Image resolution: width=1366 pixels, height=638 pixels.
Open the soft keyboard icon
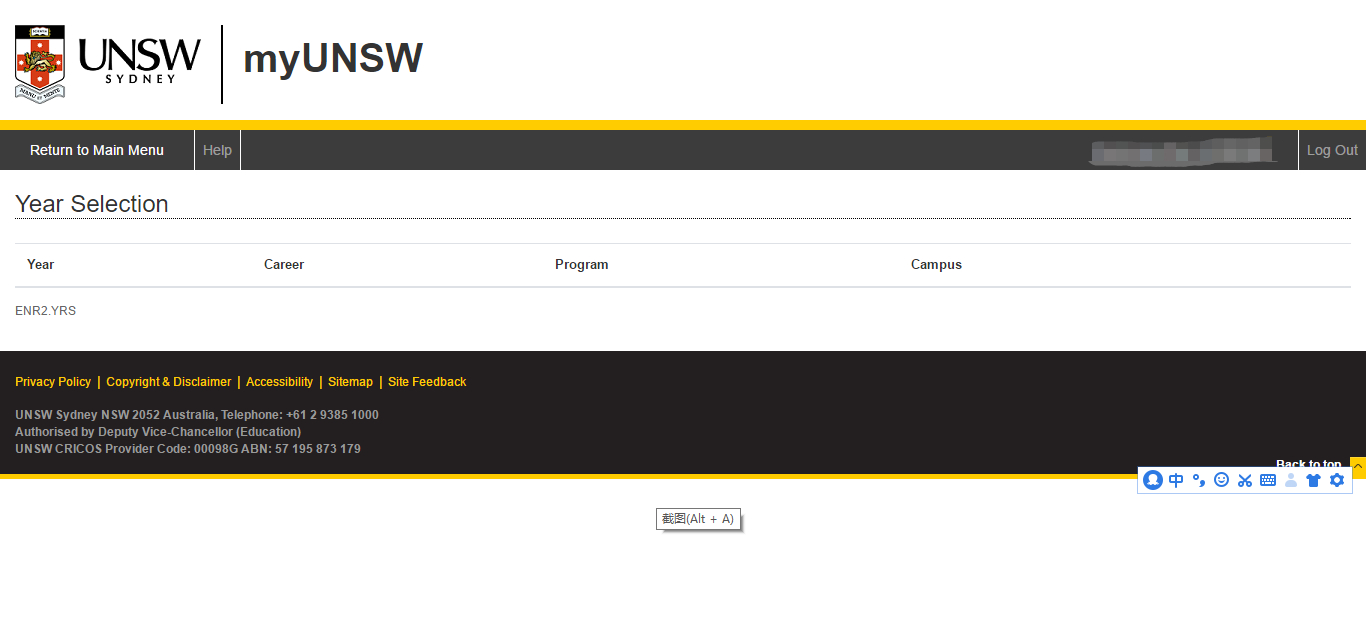click(1268, 480)
